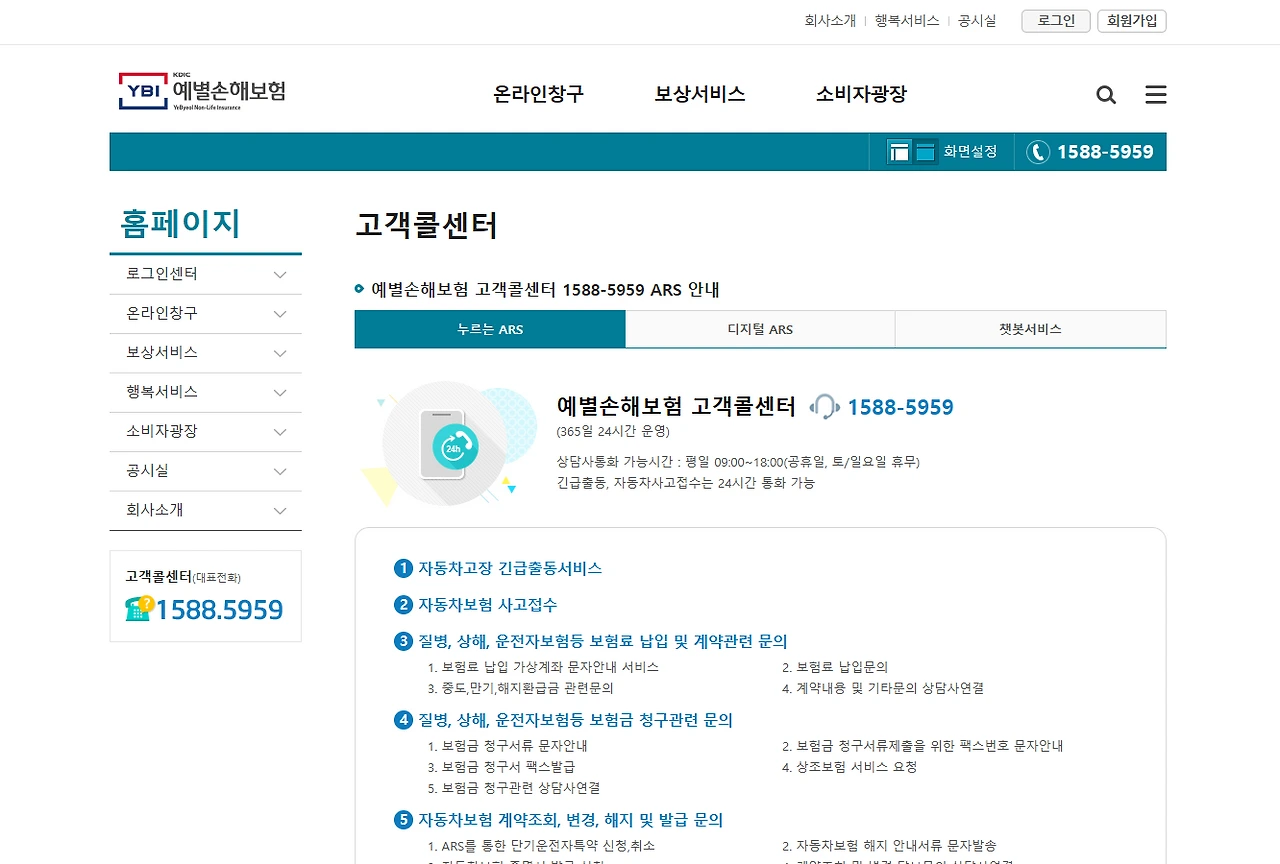
Task: Click '2. 보험료 납입문의' item
Action: click(x=835, y=667)
